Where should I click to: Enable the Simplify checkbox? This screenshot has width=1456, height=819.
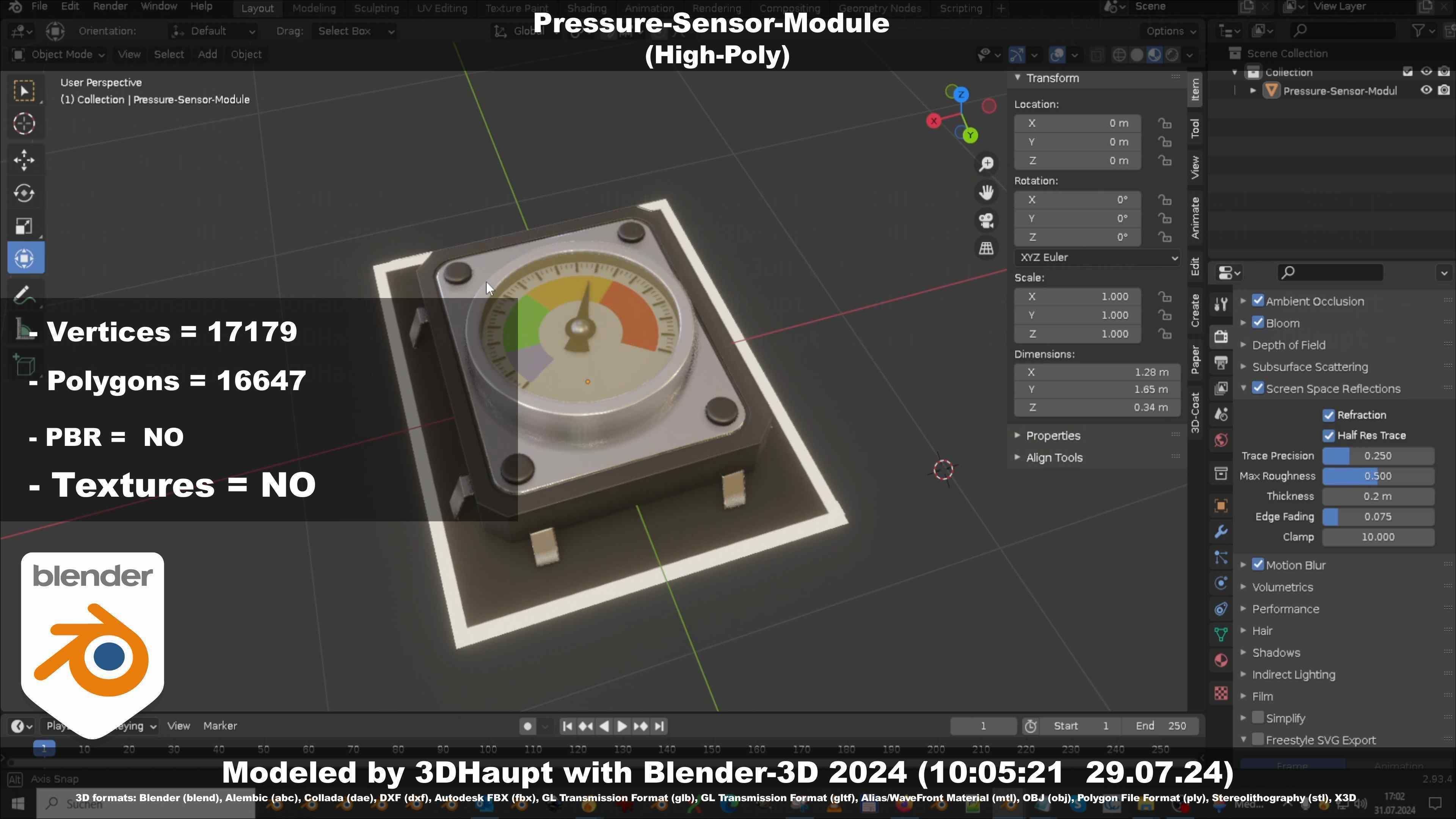click(x=1258, y=718)
